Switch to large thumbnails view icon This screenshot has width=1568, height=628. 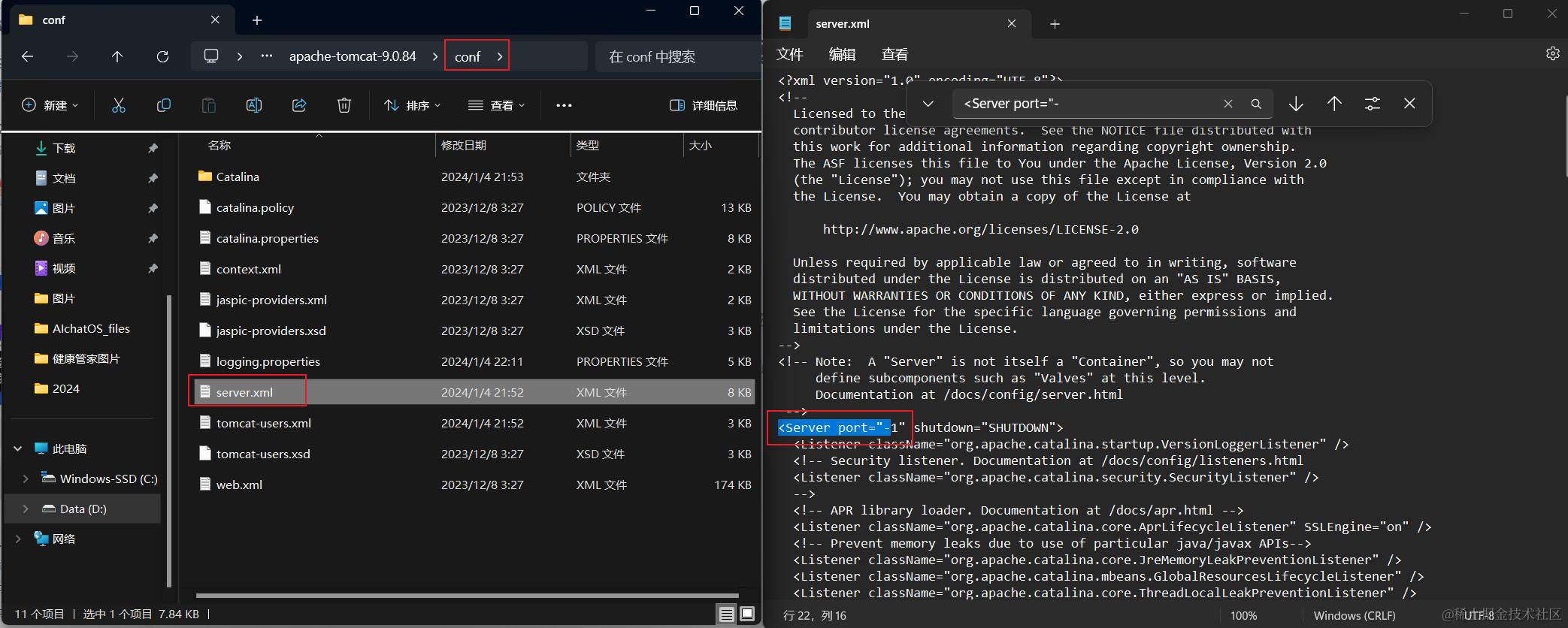(747, 614)
